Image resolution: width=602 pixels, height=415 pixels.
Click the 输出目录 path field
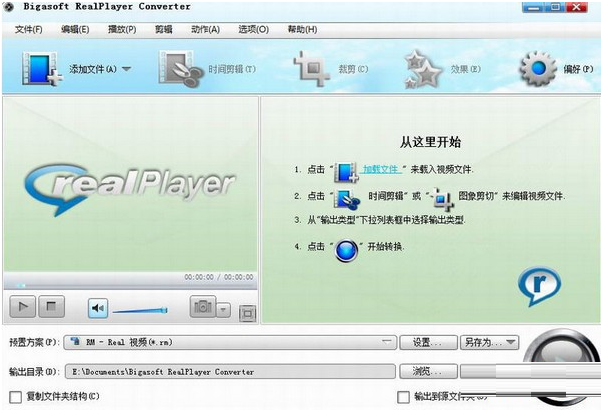click(x=230, y=372)
